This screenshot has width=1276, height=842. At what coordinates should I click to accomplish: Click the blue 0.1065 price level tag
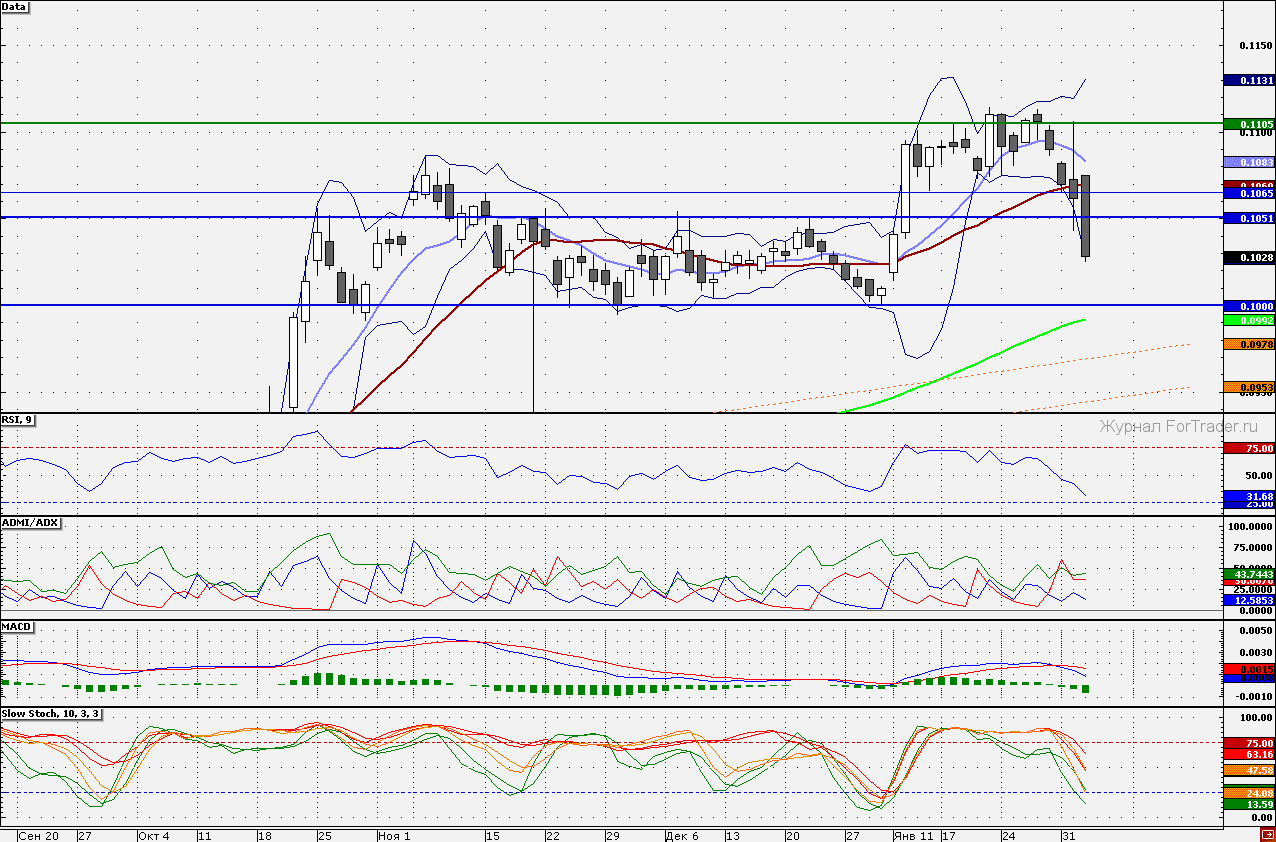click(x=1249, y=193)
